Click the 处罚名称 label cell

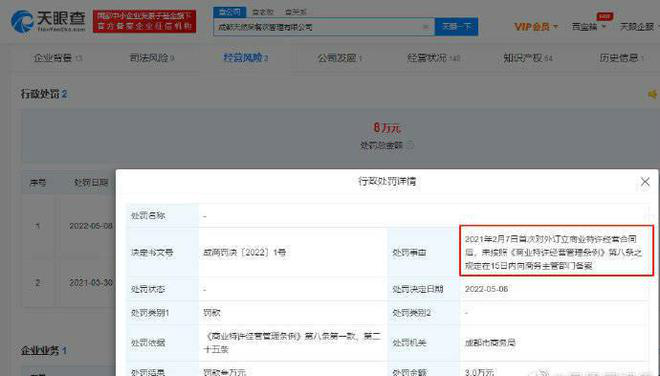162,216
